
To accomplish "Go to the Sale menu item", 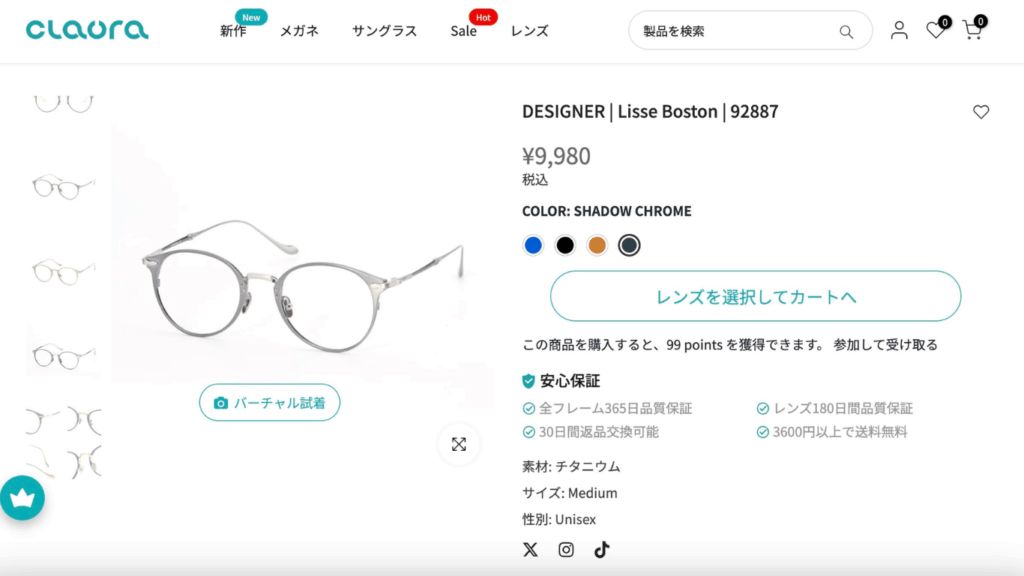I will click(463, 31).
